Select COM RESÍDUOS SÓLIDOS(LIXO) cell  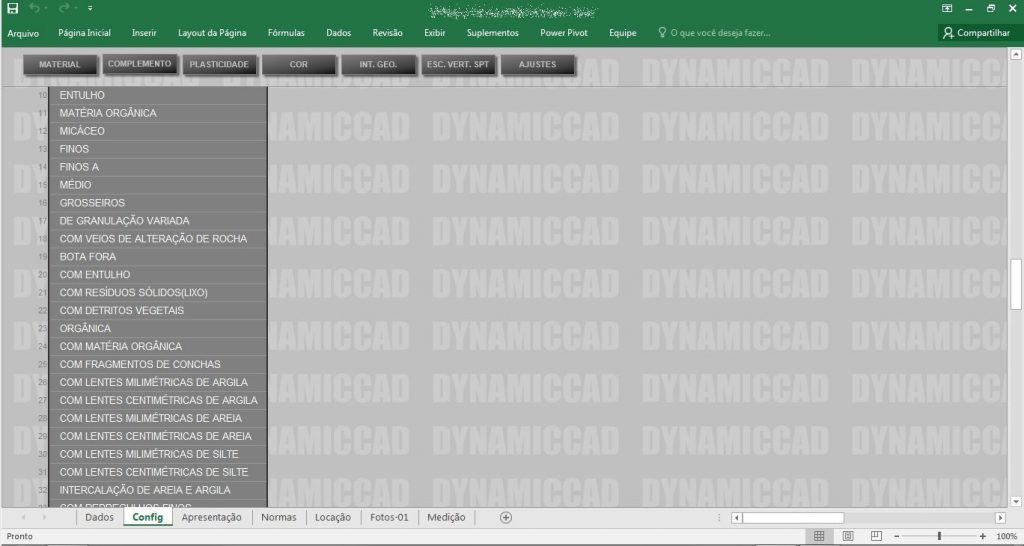tap(158, 293)
